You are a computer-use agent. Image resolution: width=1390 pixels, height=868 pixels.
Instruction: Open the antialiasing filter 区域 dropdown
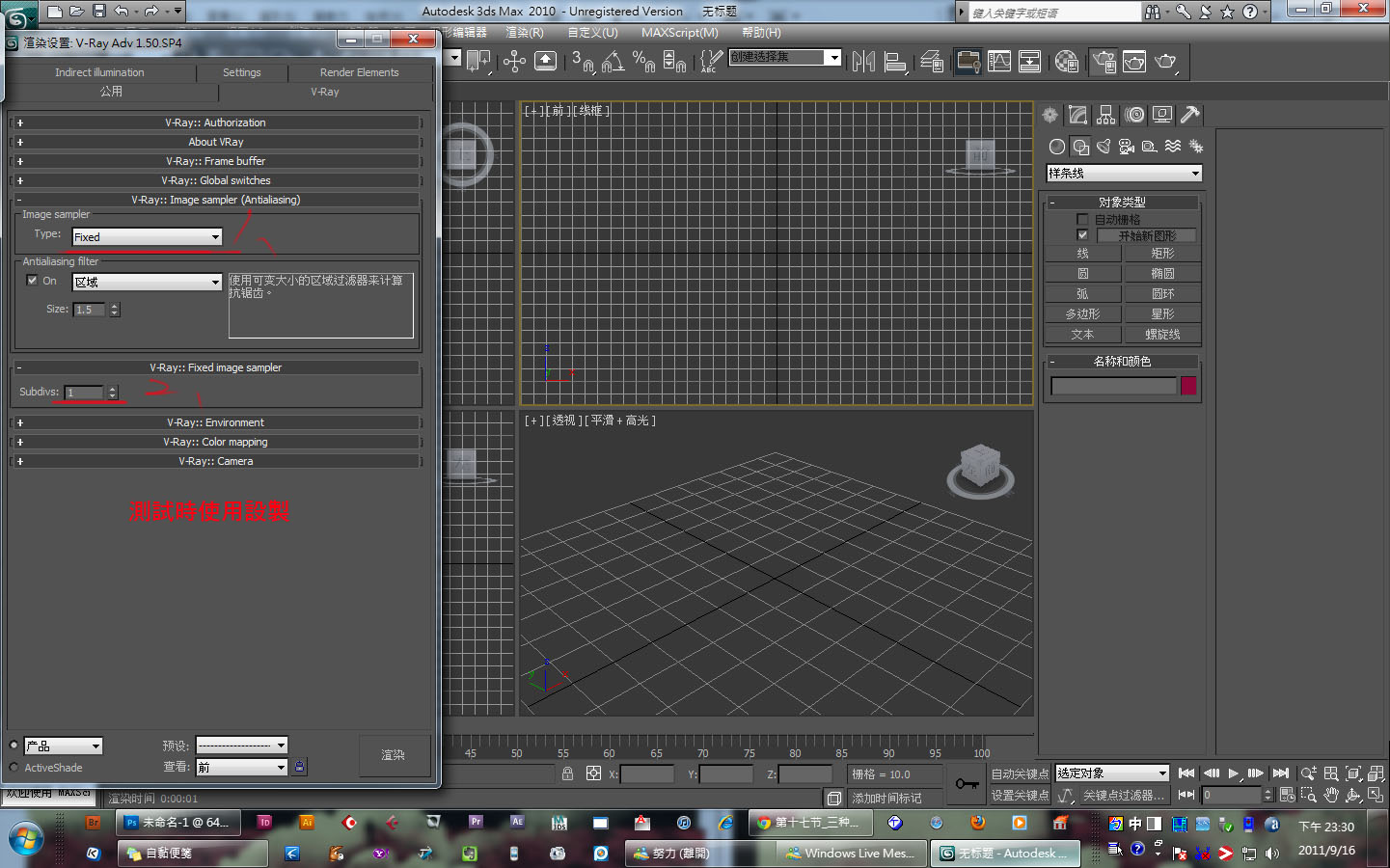148,283
